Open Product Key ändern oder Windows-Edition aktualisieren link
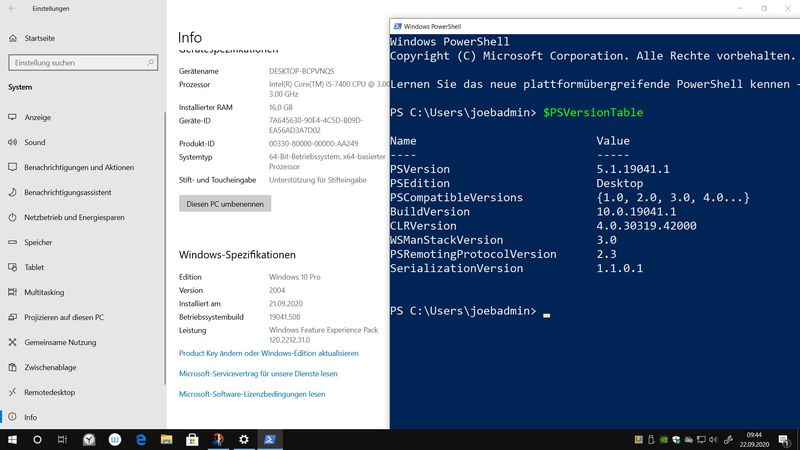800x450 pixels. pyautogui.click(x=268, y=353)
